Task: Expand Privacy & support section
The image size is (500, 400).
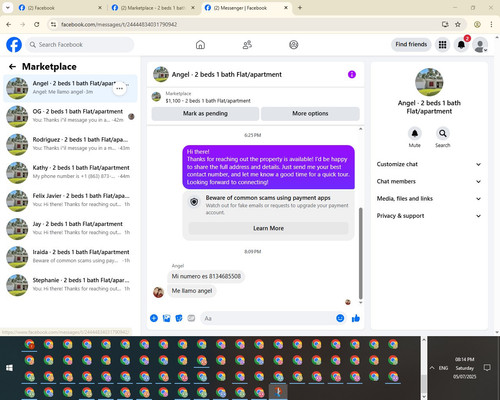Action: pos(429,216)
